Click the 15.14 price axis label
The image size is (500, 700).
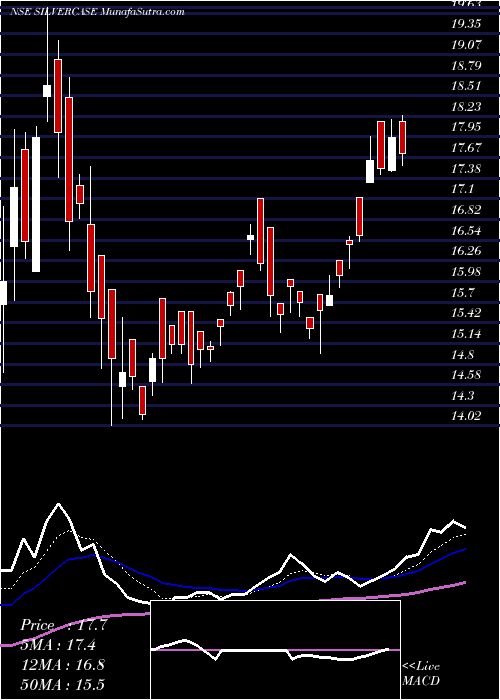click(466, 333)
